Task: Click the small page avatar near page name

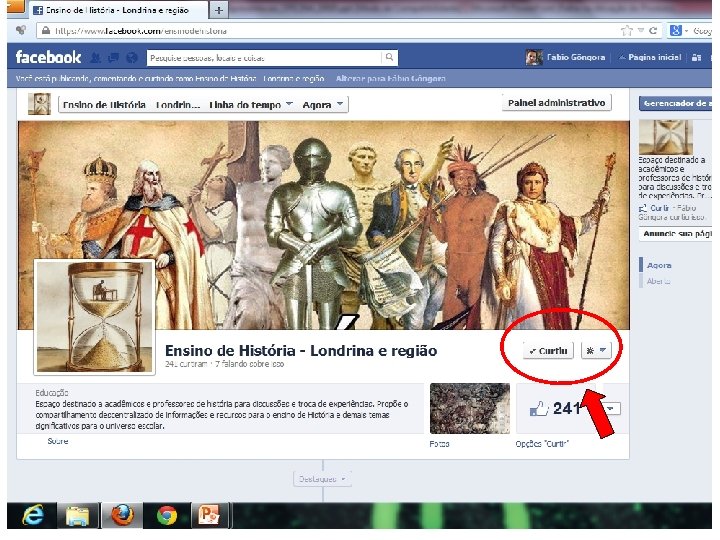Action: 39,104
